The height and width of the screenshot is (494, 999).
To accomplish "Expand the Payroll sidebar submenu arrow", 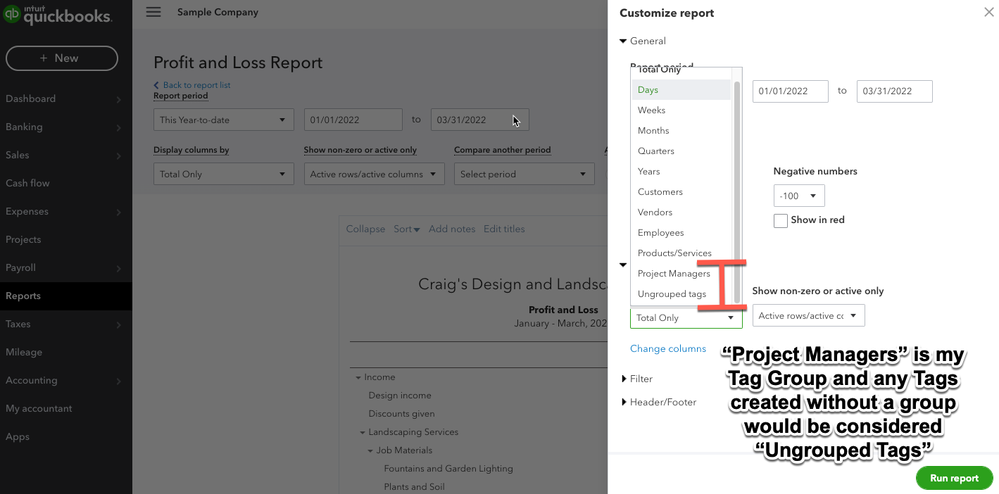I will click(119, 268).
